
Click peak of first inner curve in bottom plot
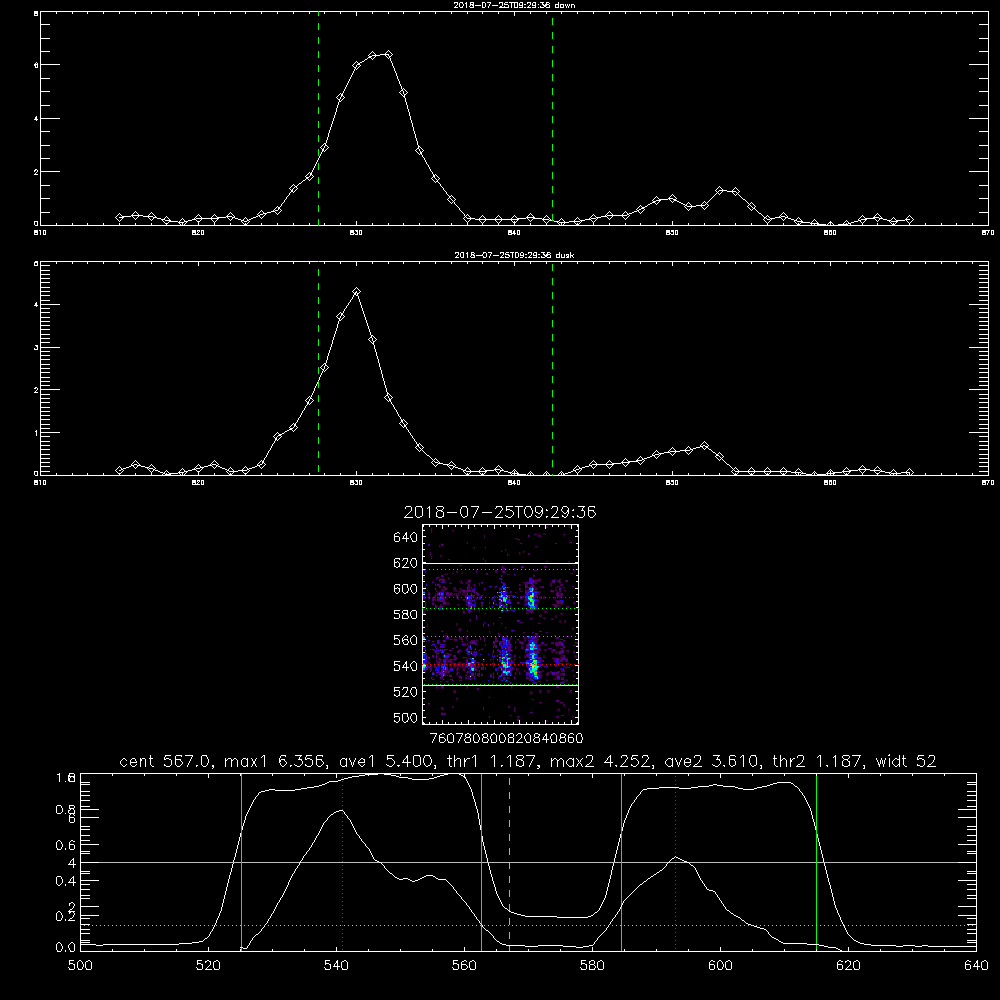click(342, 811)
